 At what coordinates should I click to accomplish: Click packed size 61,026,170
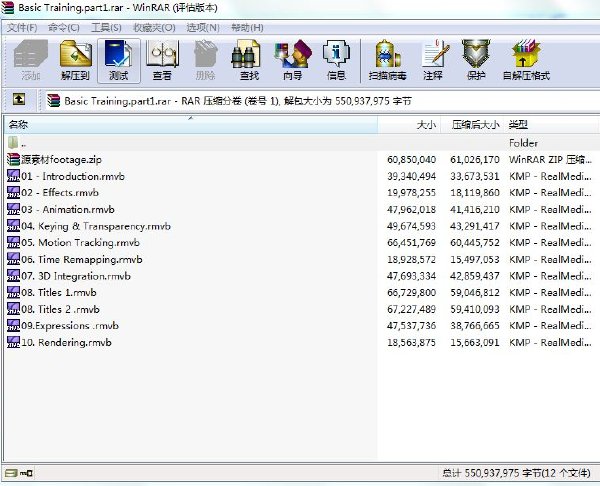pos(475,160)
